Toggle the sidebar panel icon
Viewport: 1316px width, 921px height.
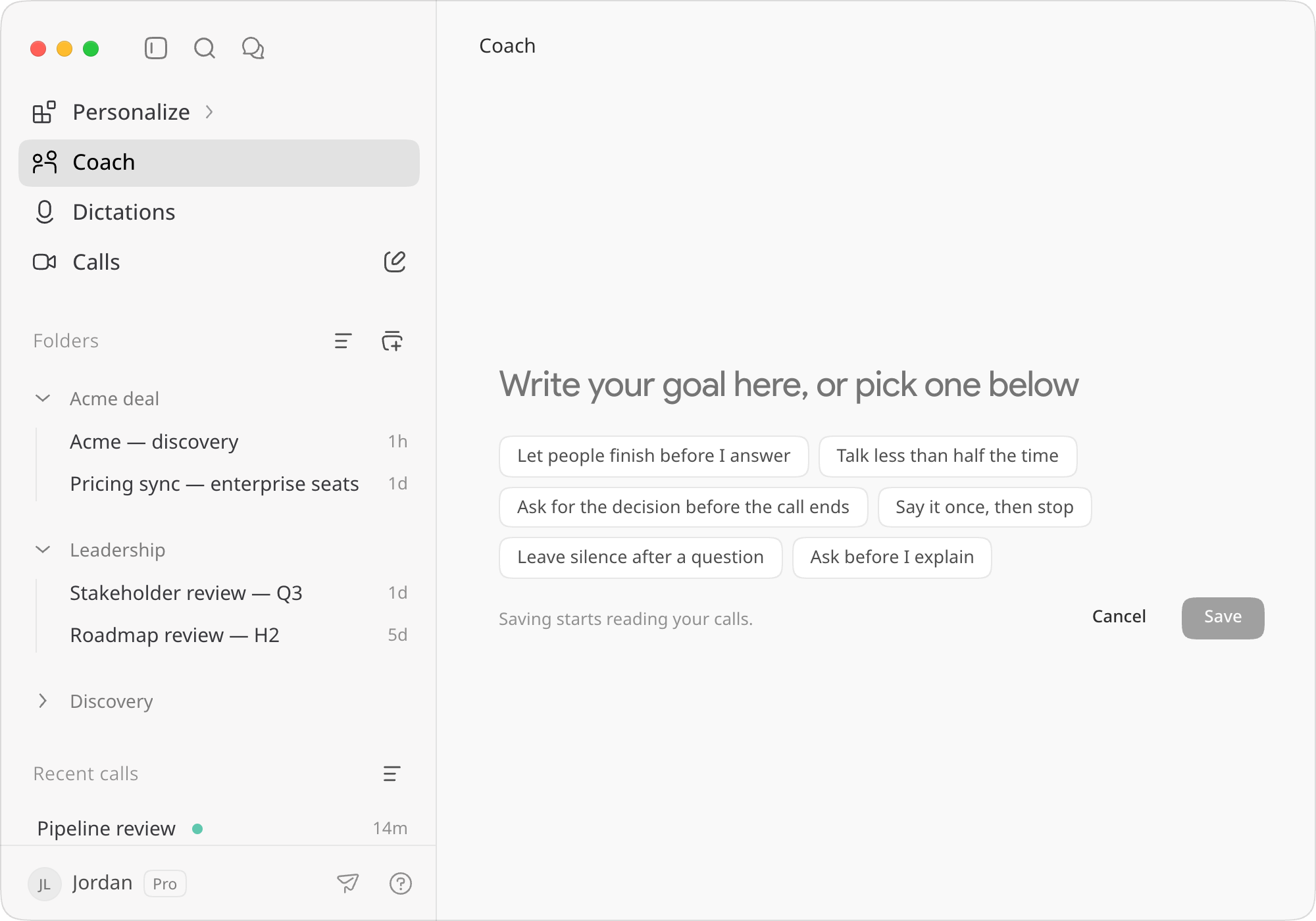tap(156, 48)
